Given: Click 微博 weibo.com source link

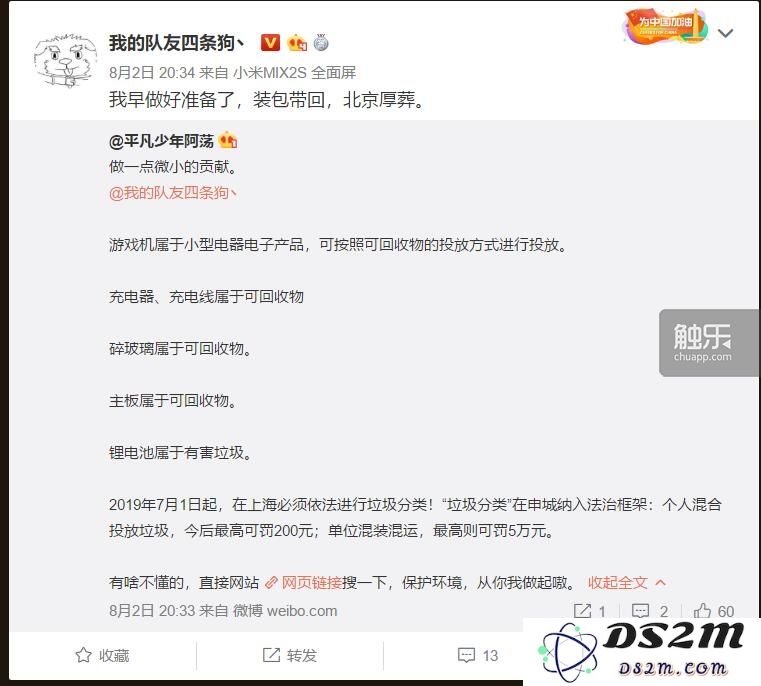Looking at the screenshot, I should [285, 611].
